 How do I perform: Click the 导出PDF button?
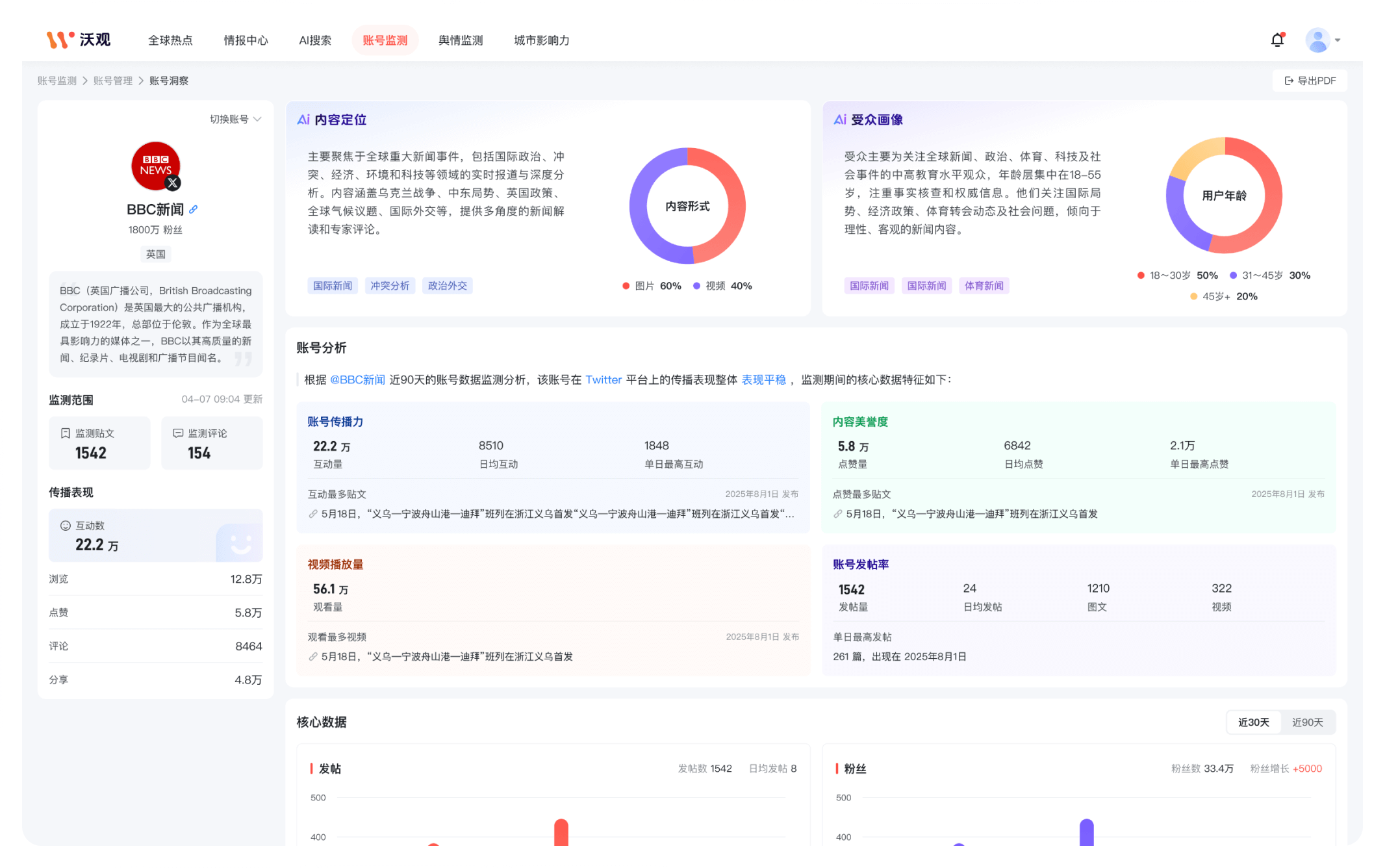coord(1310,81)
